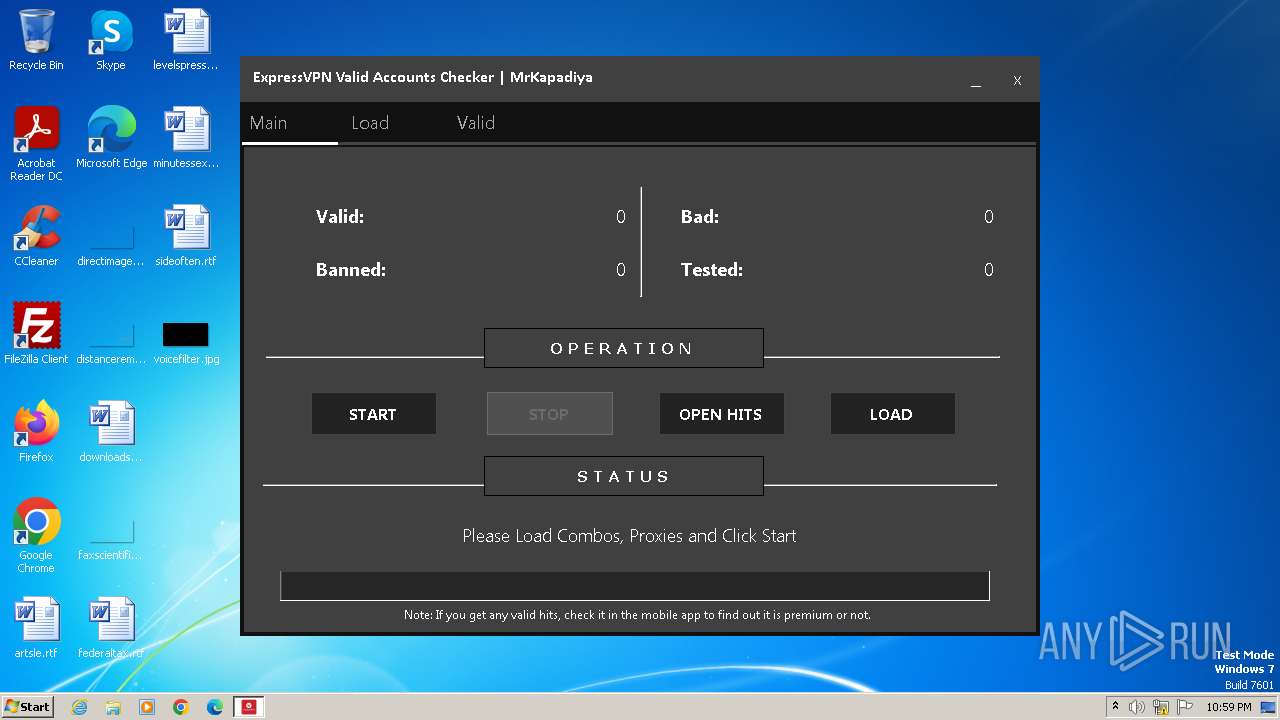Click the progress bar under the status text
1280x720 pixels.
635,586
